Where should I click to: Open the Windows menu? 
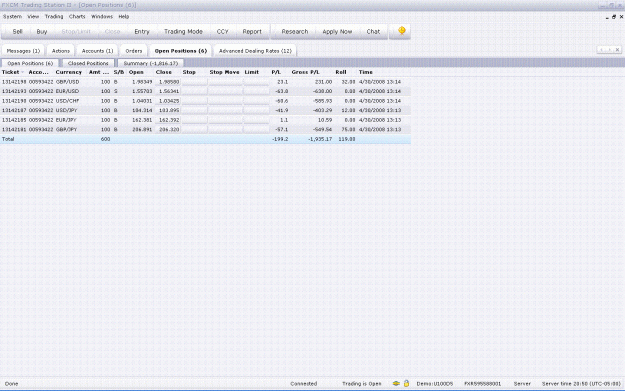tap(102, 16)
